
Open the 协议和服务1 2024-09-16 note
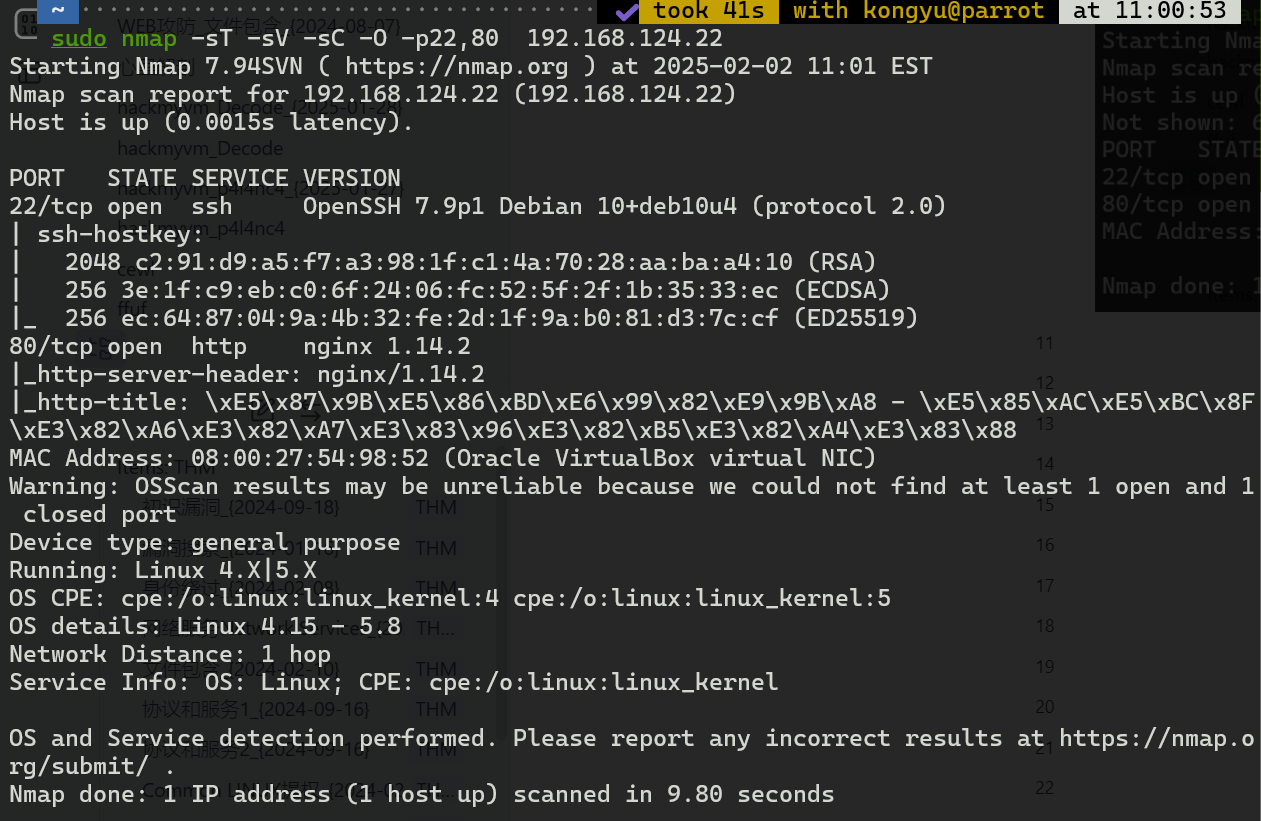point(256,710)
